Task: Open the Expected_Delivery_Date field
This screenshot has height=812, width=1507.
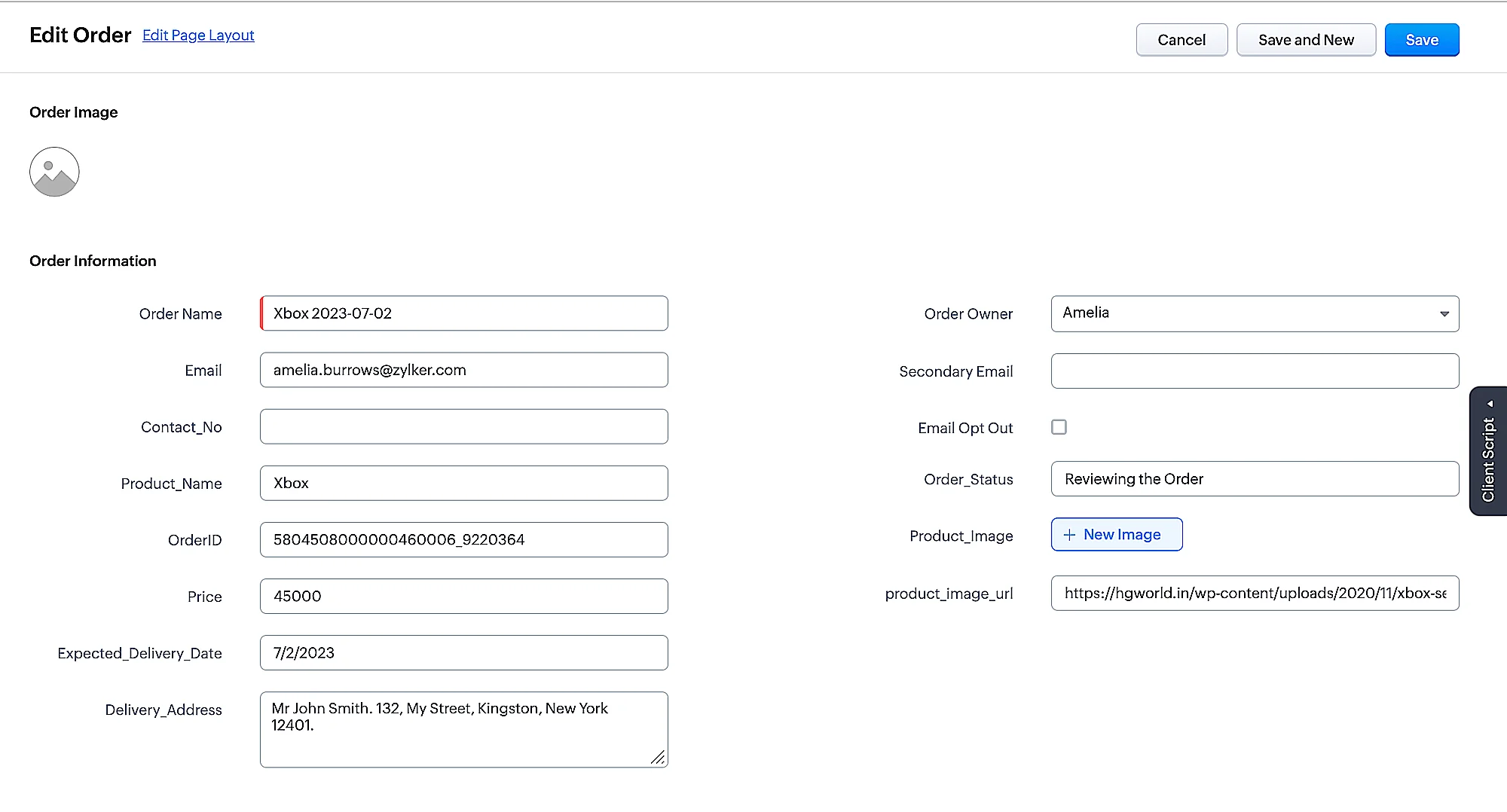Action: point(463,652)
